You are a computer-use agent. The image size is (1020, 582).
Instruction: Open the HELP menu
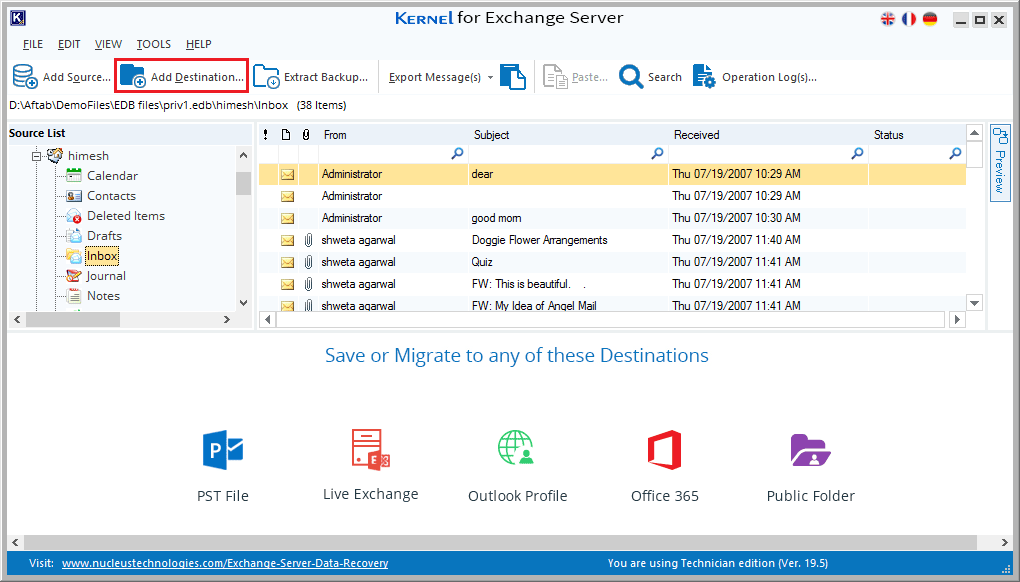pos(198,44)
